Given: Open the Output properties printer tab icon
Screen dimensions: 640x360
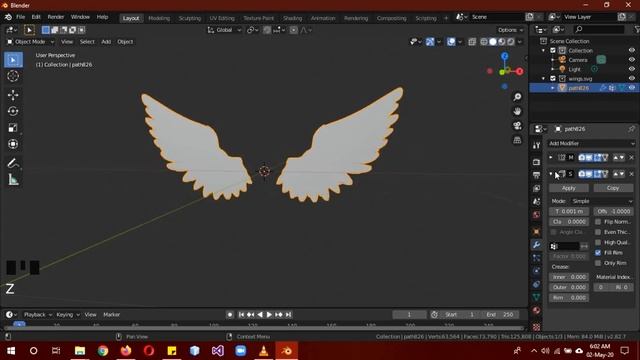Looking at the screenshot, I should click(x=536, y=175).
